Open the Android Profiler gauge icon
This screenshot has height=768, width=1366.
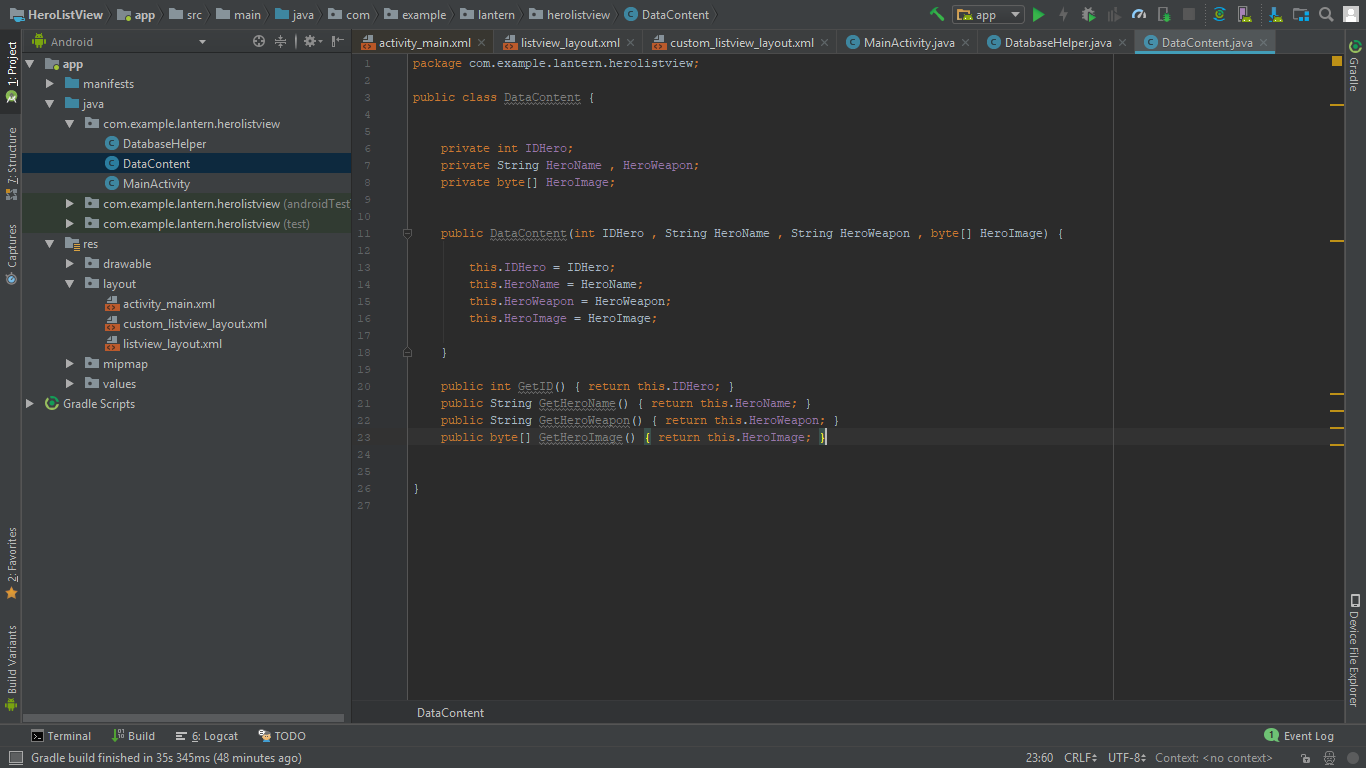[x=1138, y=14]
